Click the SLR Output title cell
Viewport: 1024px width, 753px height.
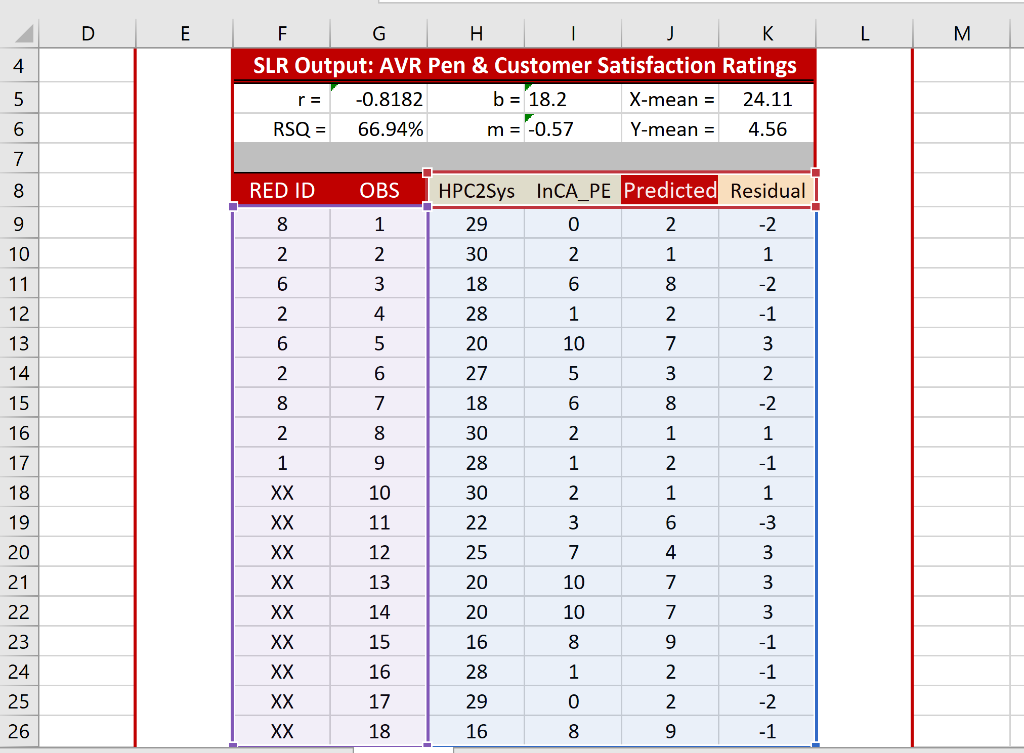click(523, 65)
